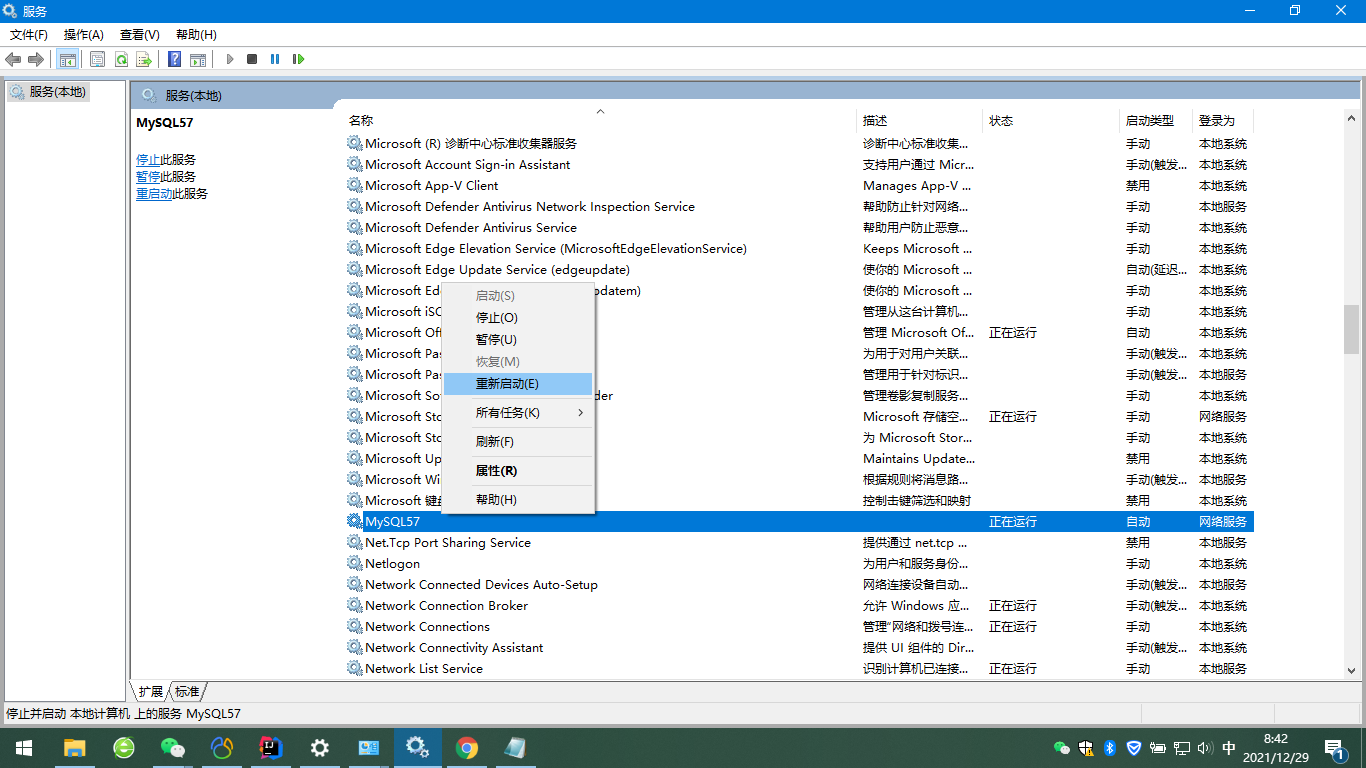The height and width of the screenshot is (768, 1366).
Task: Click the 名称 column sort arrow
Action: (600, 111)
